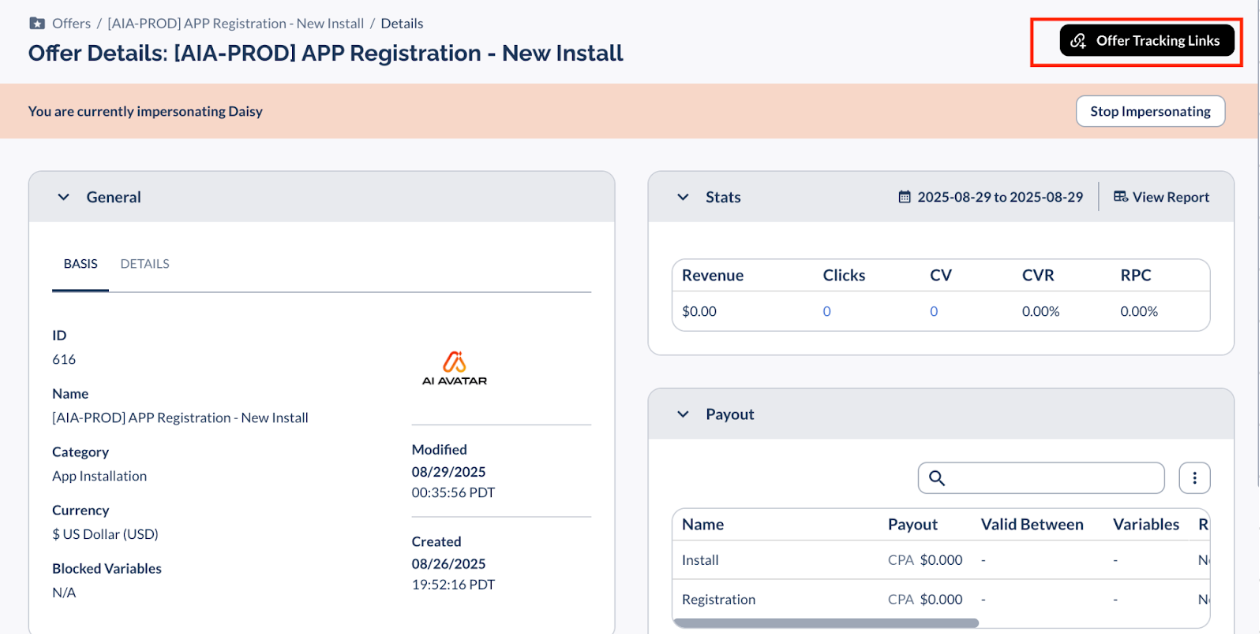Switch to the DETAILS tab

coord(145,264)
